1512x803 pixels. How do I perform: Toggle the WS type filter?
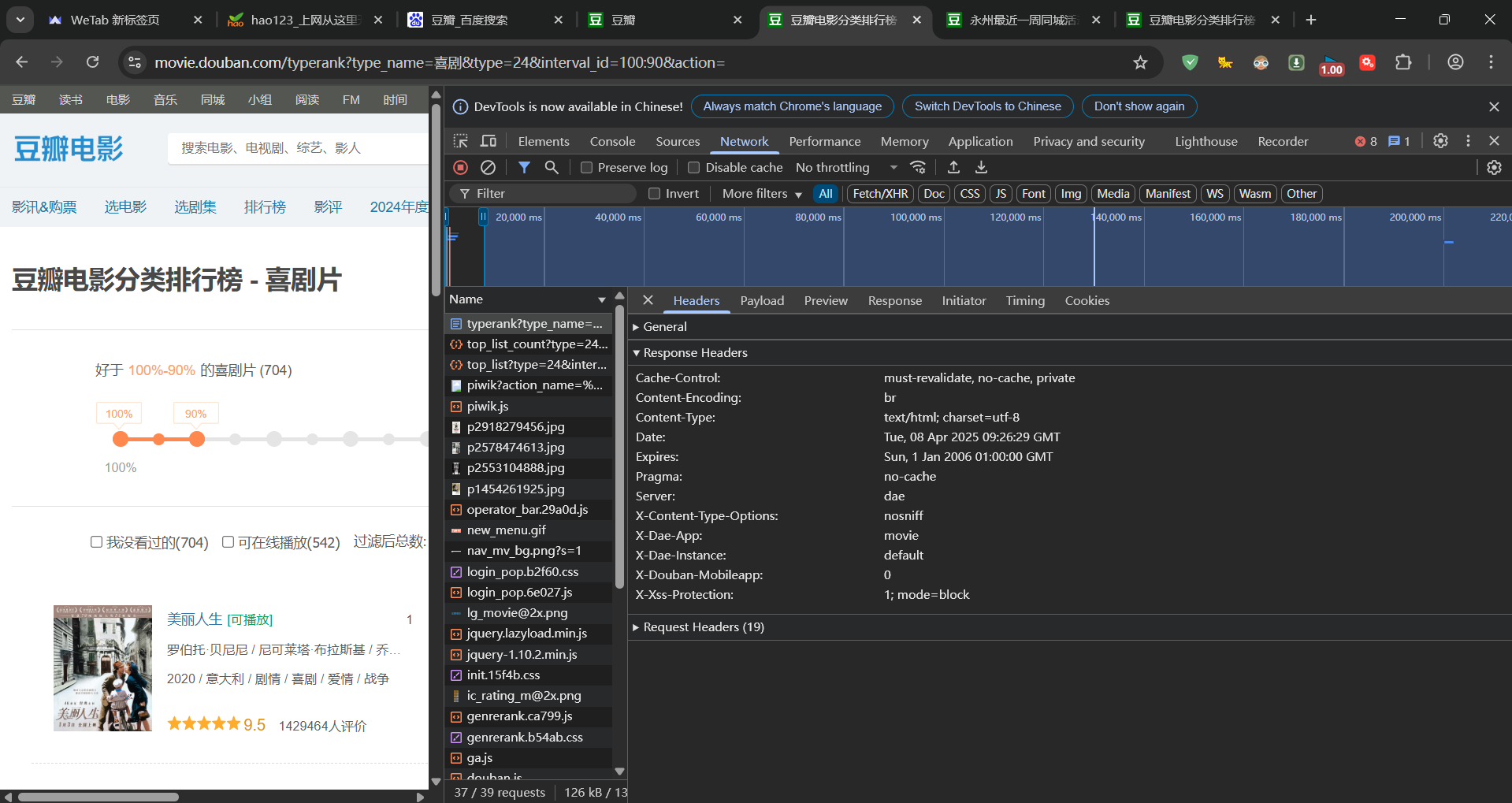[x=1215, y=194]
